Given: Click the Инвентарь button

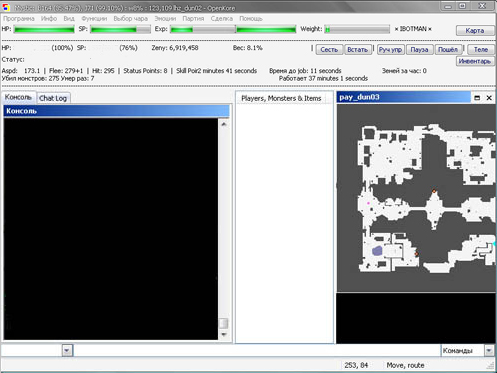Looking at the screenshot, I should 475,61.
